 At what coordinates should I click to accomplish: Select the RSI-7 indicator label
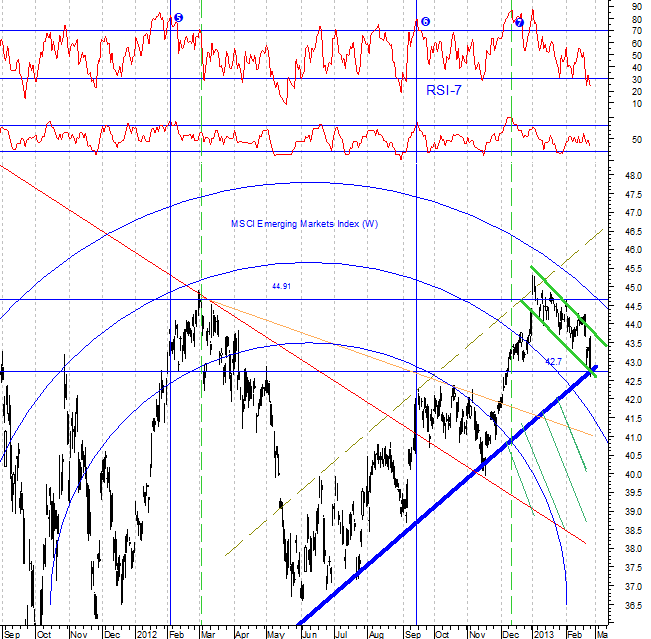pos(443,90)
